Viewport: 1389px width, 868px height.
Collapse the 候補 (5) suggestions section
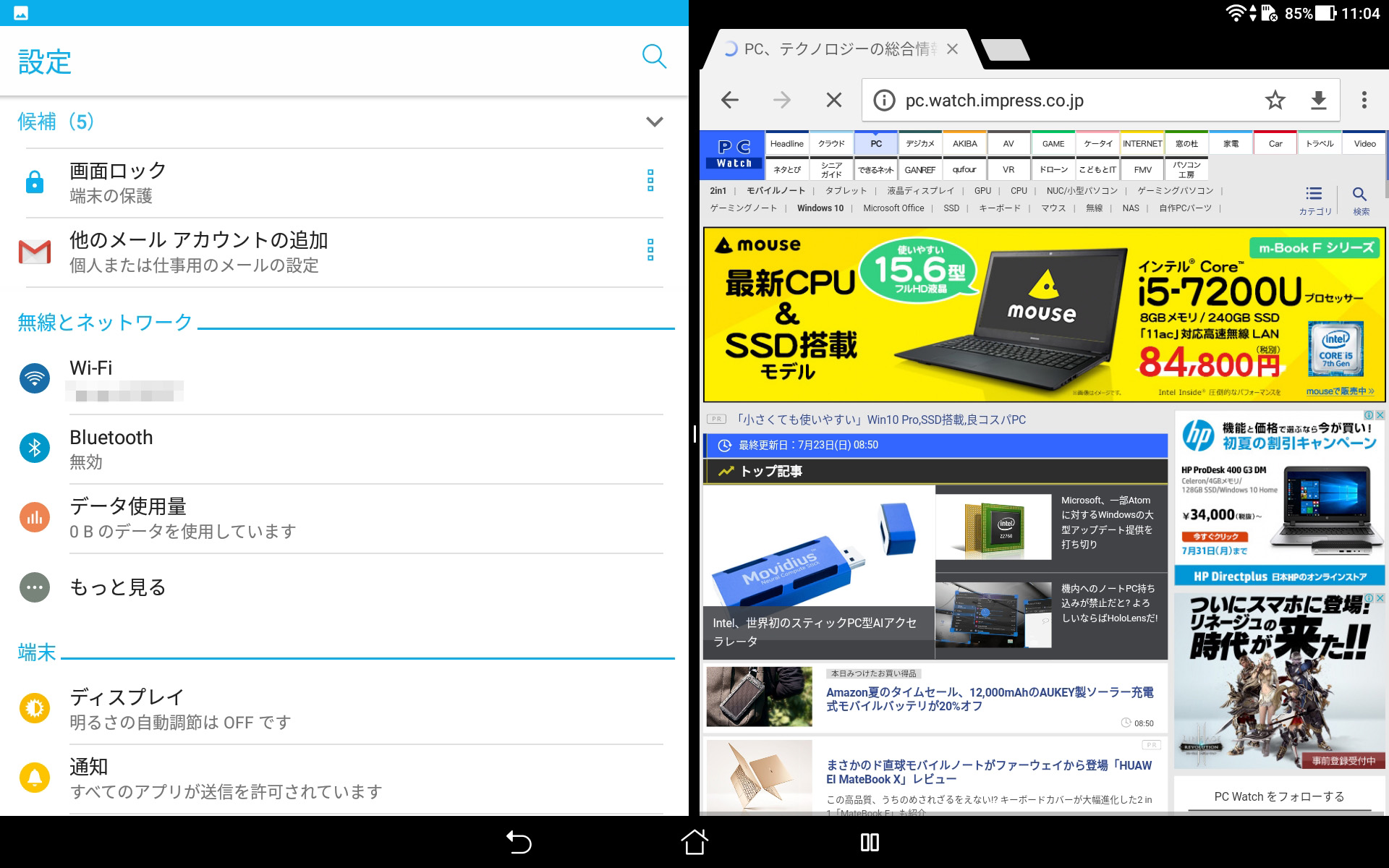tap(654, 122)
